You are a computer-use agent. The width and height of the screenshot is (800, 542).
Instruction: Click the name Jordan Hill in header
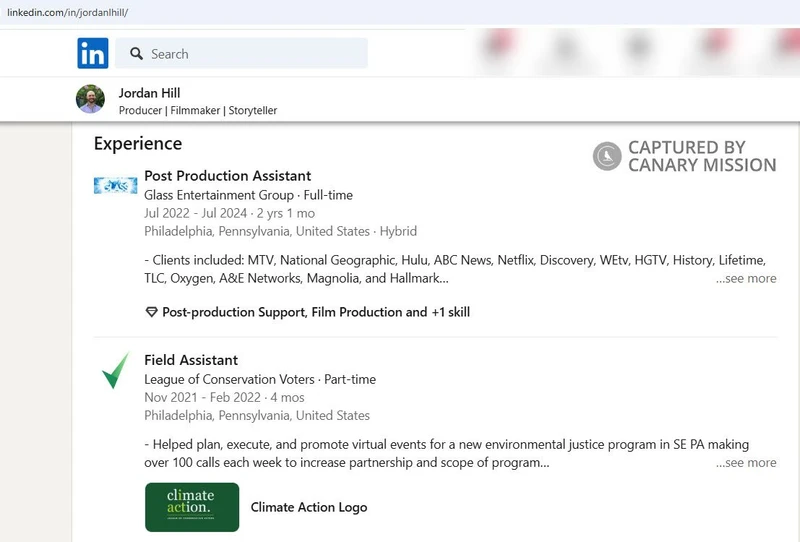point(149,93)
